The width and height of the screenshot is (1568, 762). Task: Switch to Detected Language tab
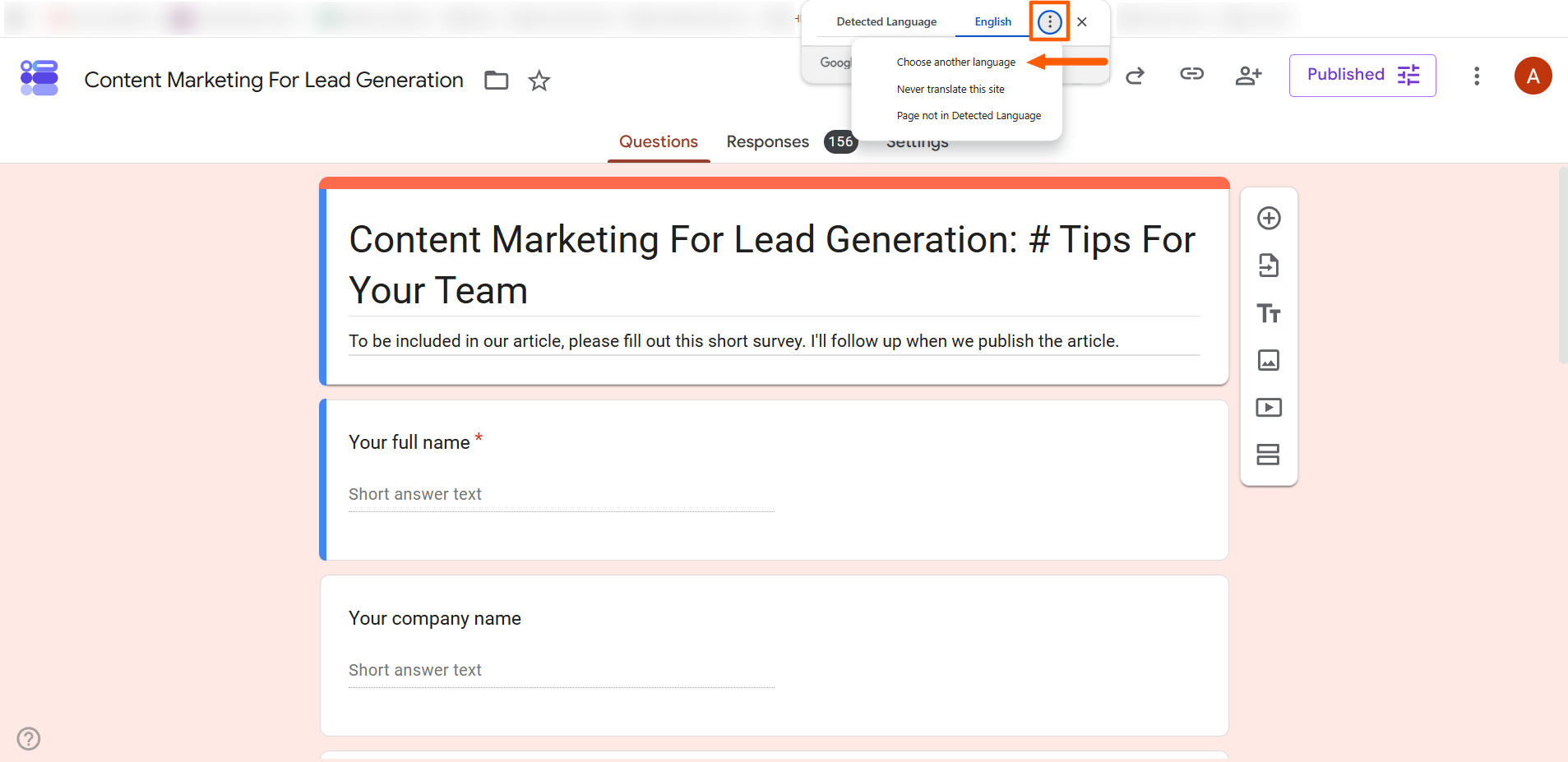click(886, 22)
